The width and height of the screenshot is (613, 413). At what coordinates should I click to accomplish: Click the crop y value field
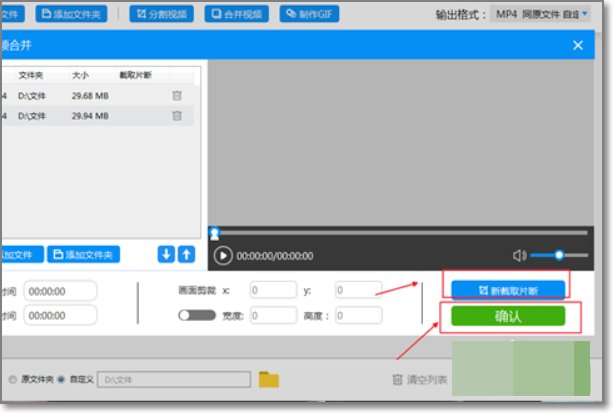click(358, 290)
